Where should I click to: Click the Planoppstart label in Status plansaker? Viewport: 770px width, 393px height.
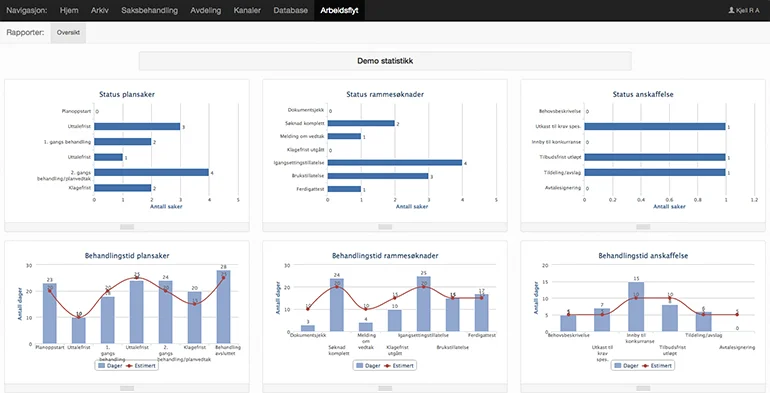76,112
